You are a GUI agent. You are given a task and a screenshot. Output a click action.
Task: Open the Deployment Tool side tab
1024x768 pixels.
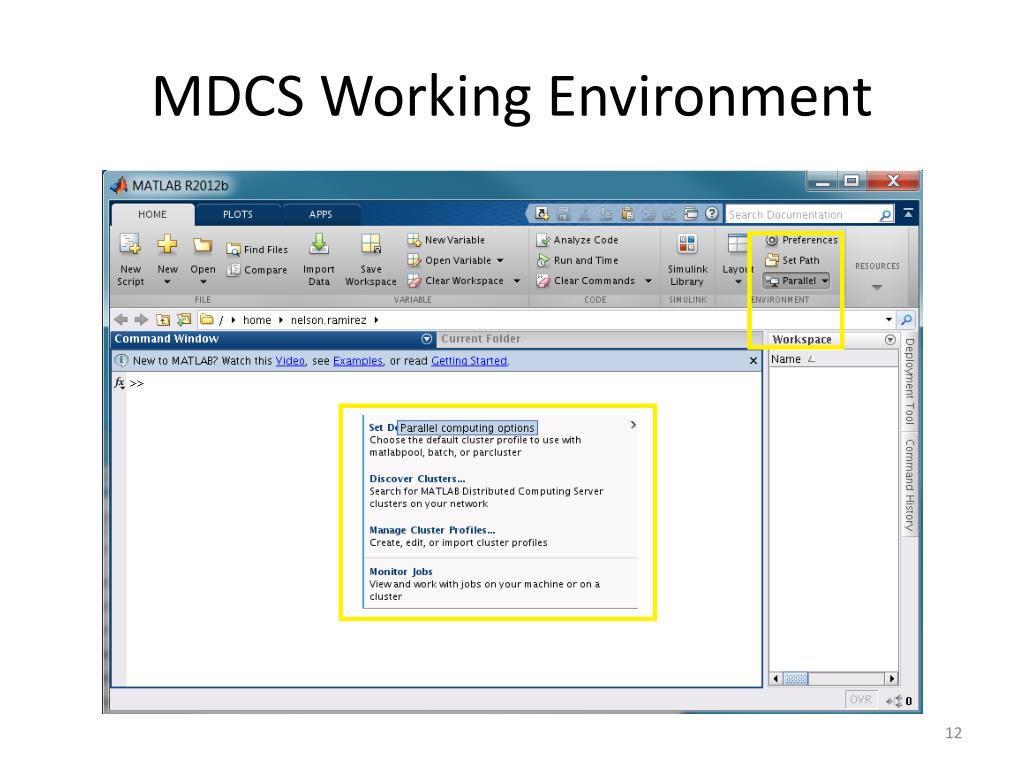(909, 381)
